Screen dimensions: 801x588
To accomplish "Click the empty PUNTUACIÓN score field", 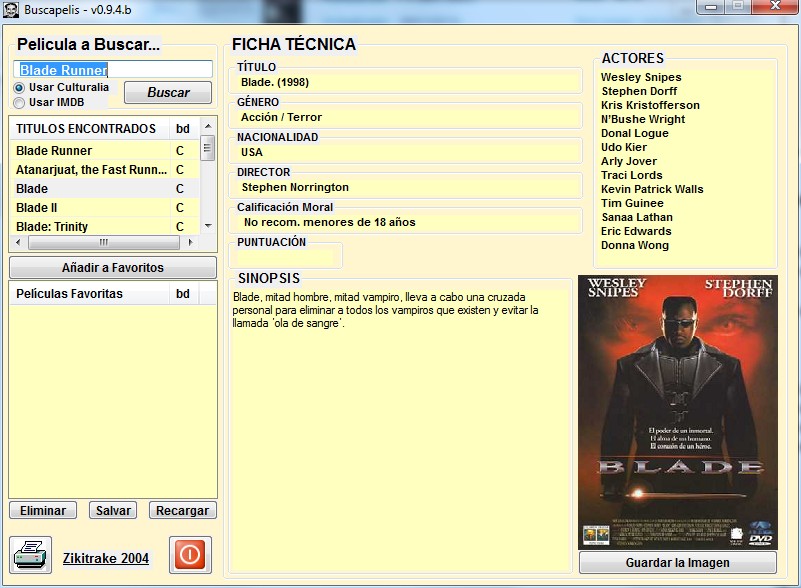I will point(286,256).
